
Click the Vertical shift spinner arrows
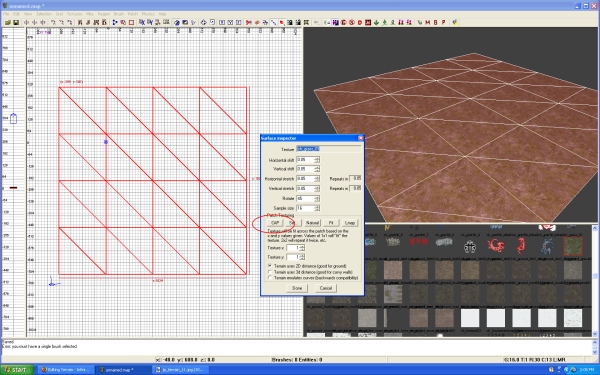point(317,169)
